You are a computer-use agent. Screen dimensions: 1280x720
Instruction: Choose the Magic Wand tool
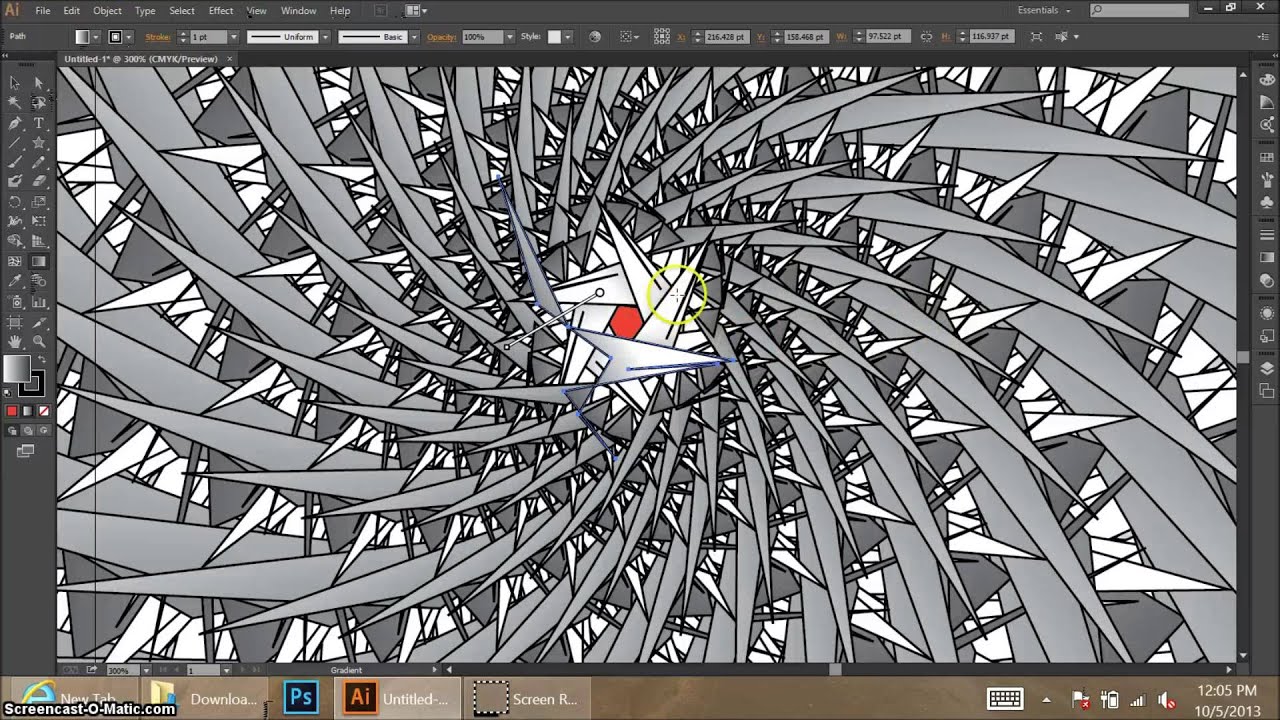pos(15,103)
